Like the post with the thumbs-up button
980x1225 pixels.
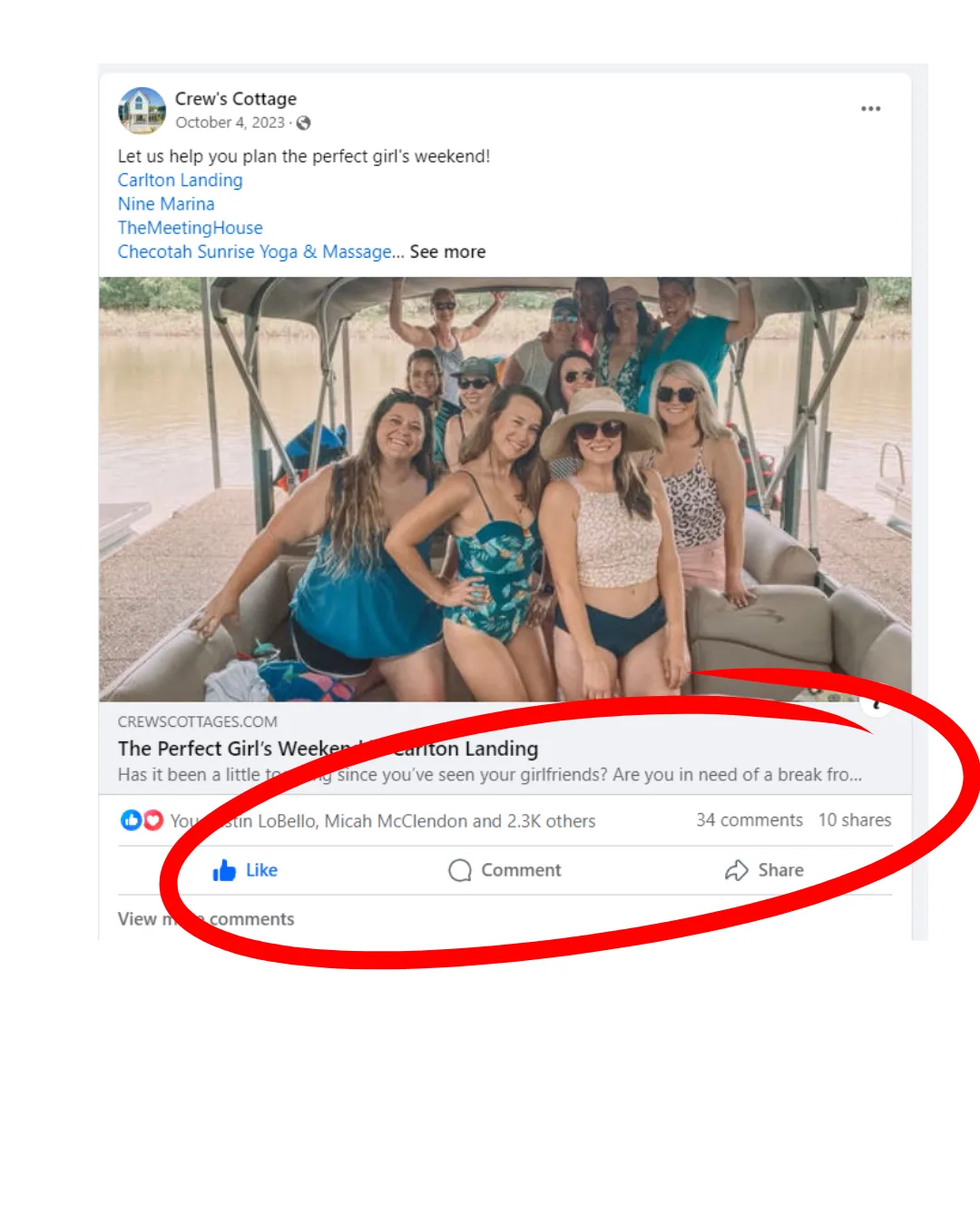pos(245,870)
